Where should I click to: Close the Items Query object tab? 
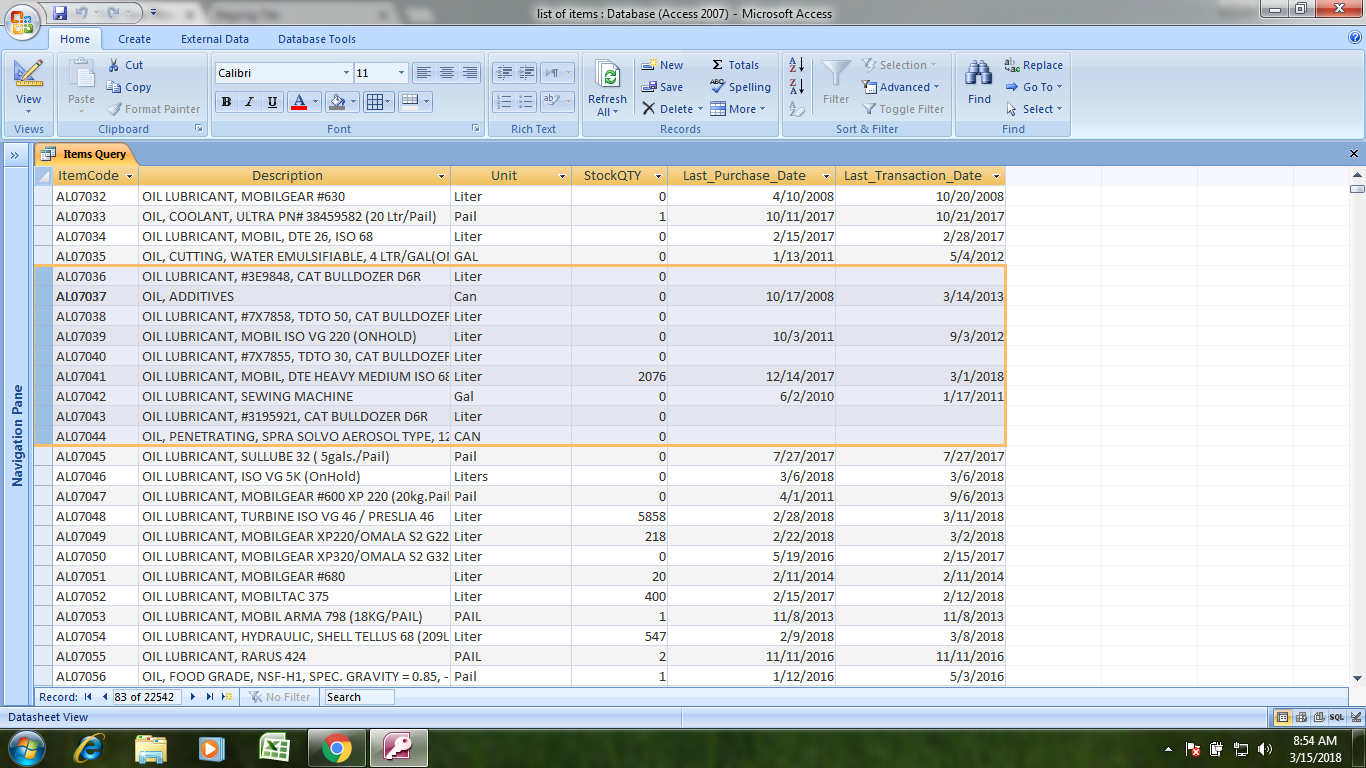coord(1354,154)
